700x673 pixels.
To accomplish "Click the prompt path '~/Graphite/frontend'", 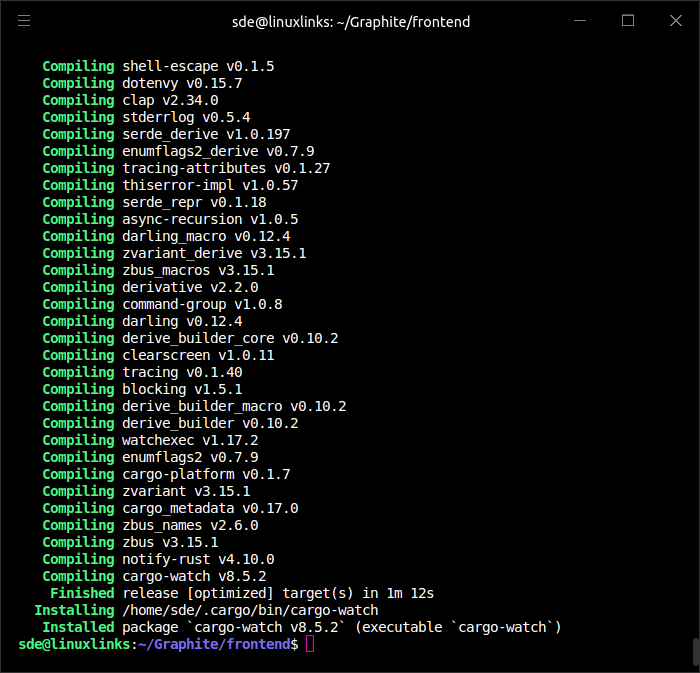I will (x=214, y=644).
